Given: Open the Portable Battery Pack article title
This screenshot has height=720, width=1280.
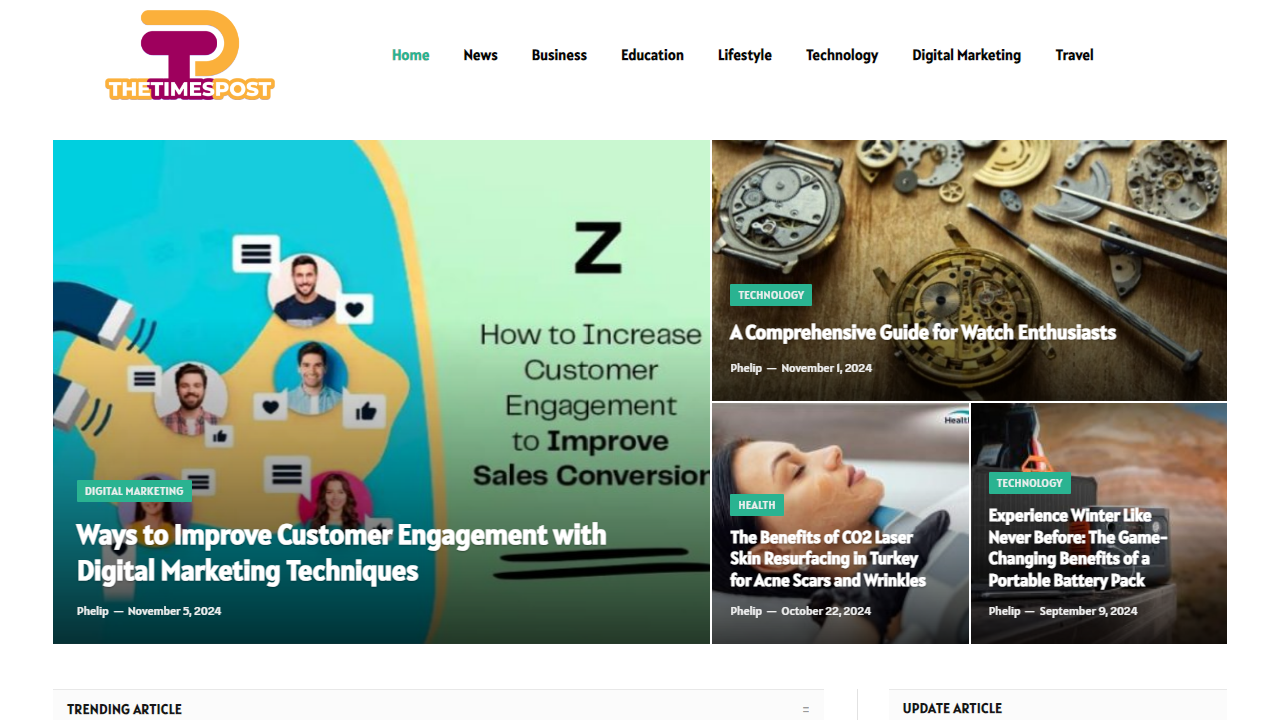Looking at the screenshot, I should pos(1078,548).
